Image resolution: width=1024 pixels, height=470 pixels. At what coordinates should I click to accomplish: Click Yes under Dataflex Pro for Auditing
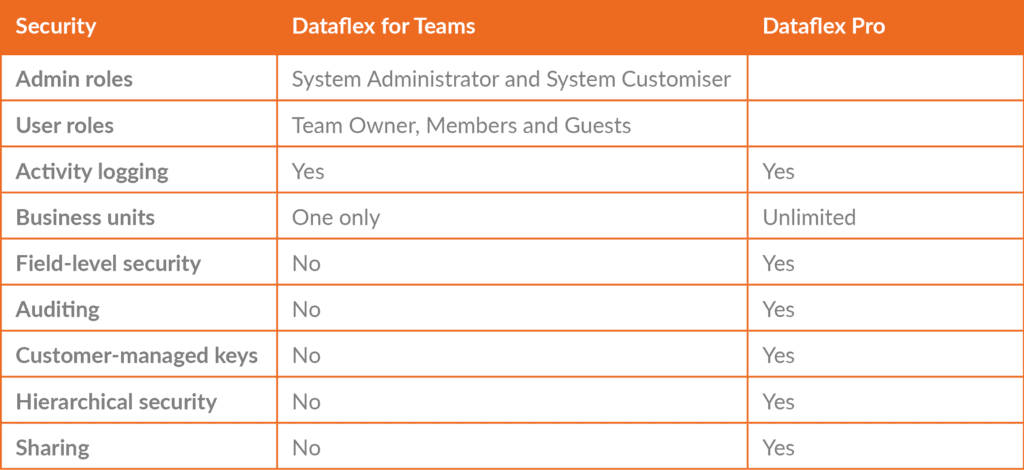click(778, 309)
